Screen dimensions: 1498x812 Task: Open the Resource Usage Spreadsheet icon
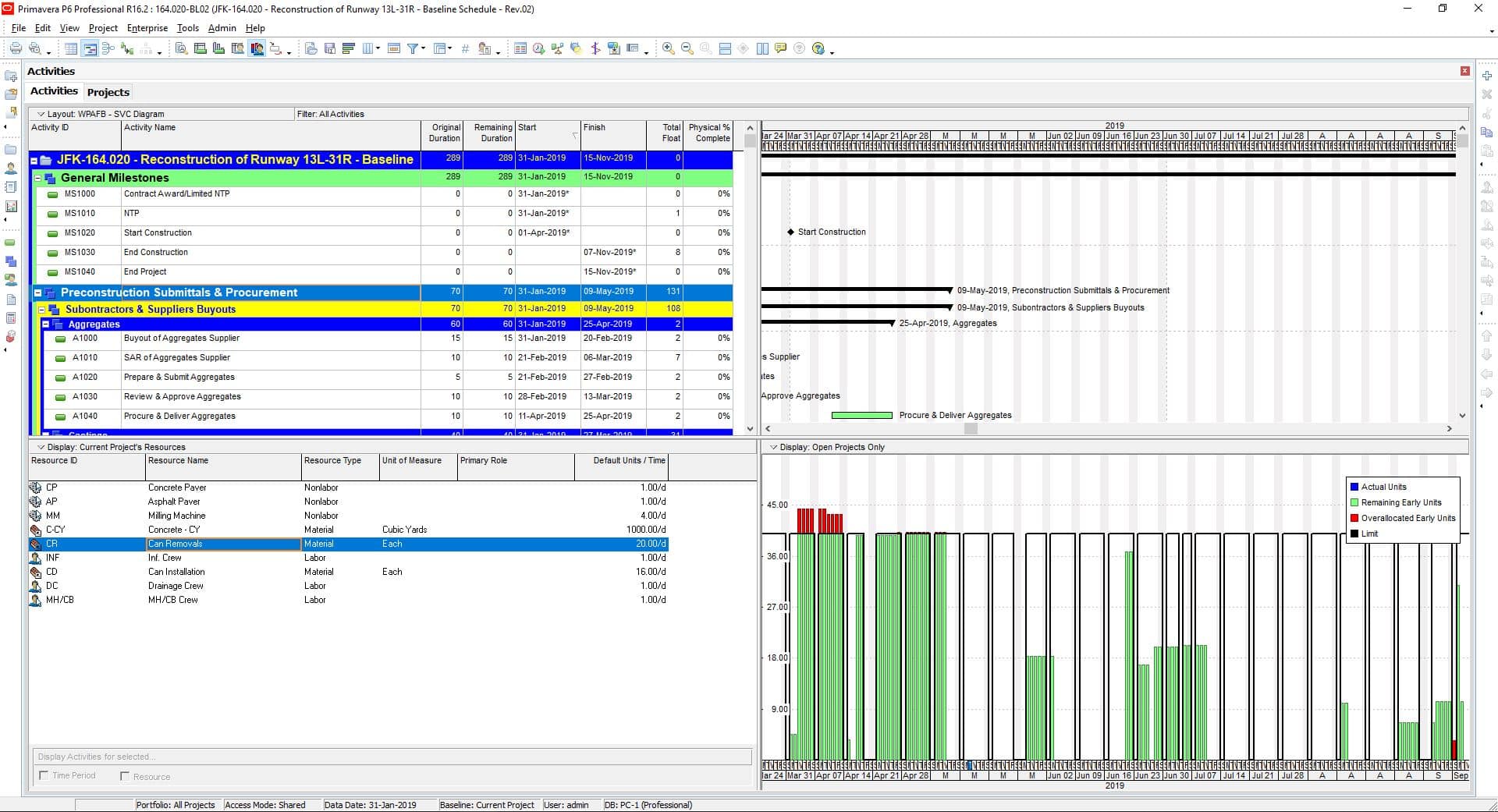[237, 48]
